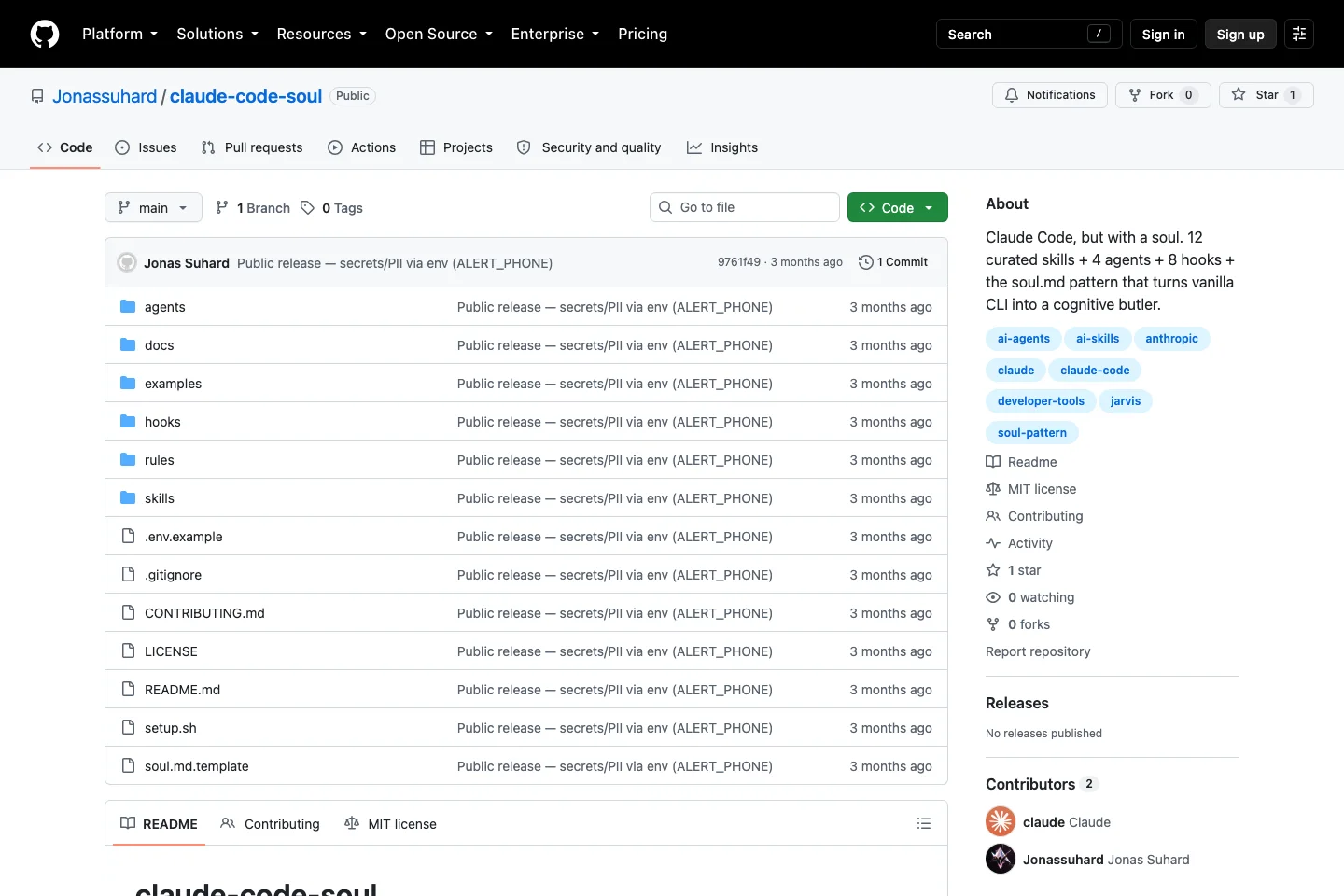1344x896 pixels.
Task: Open the commit history clock icon
Action: pos(866,262)
